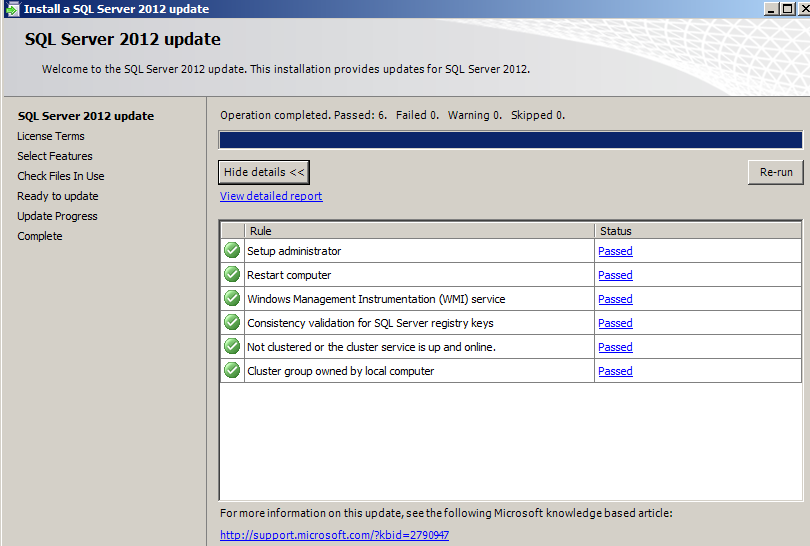Click the check icon for Consistency validation rule

[x=232, y=322]
